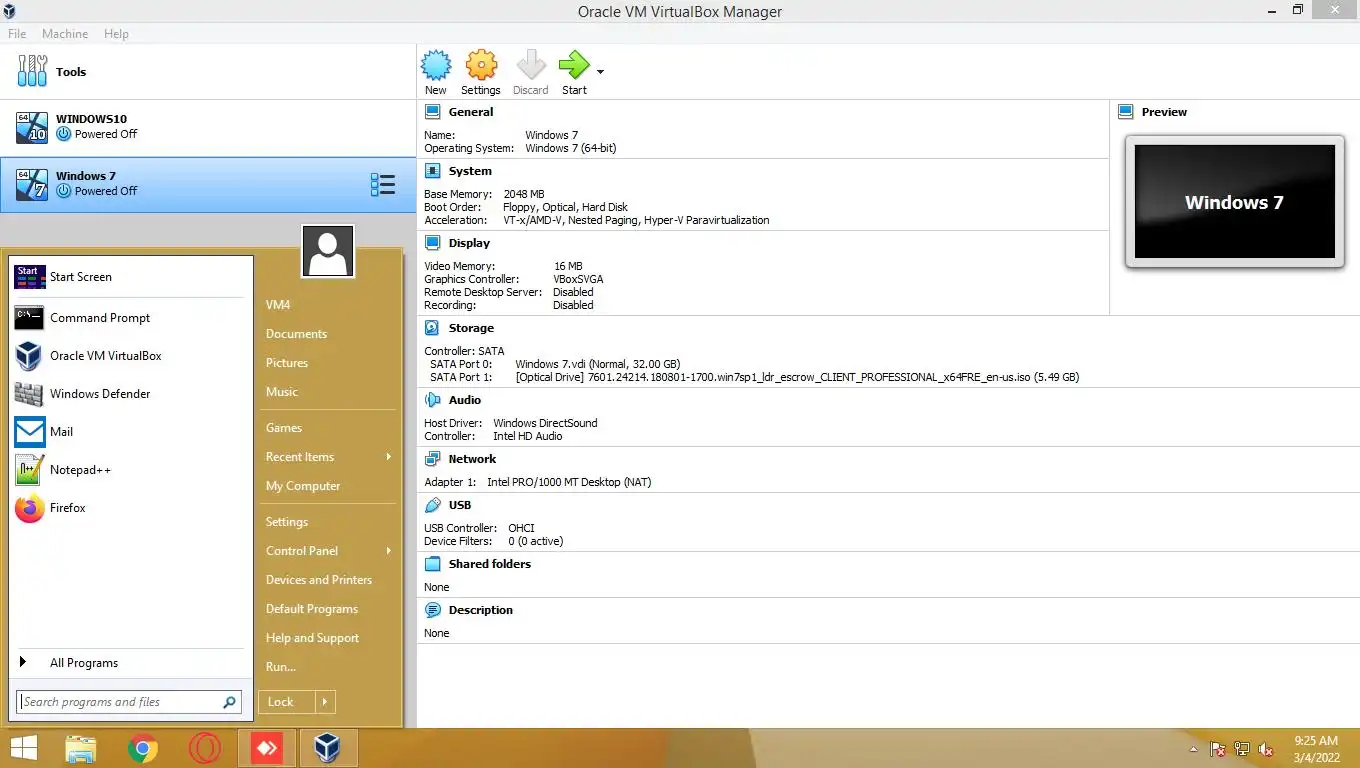Click the Audio section header
Screen dimensions: 1360x768
[465, 400]
